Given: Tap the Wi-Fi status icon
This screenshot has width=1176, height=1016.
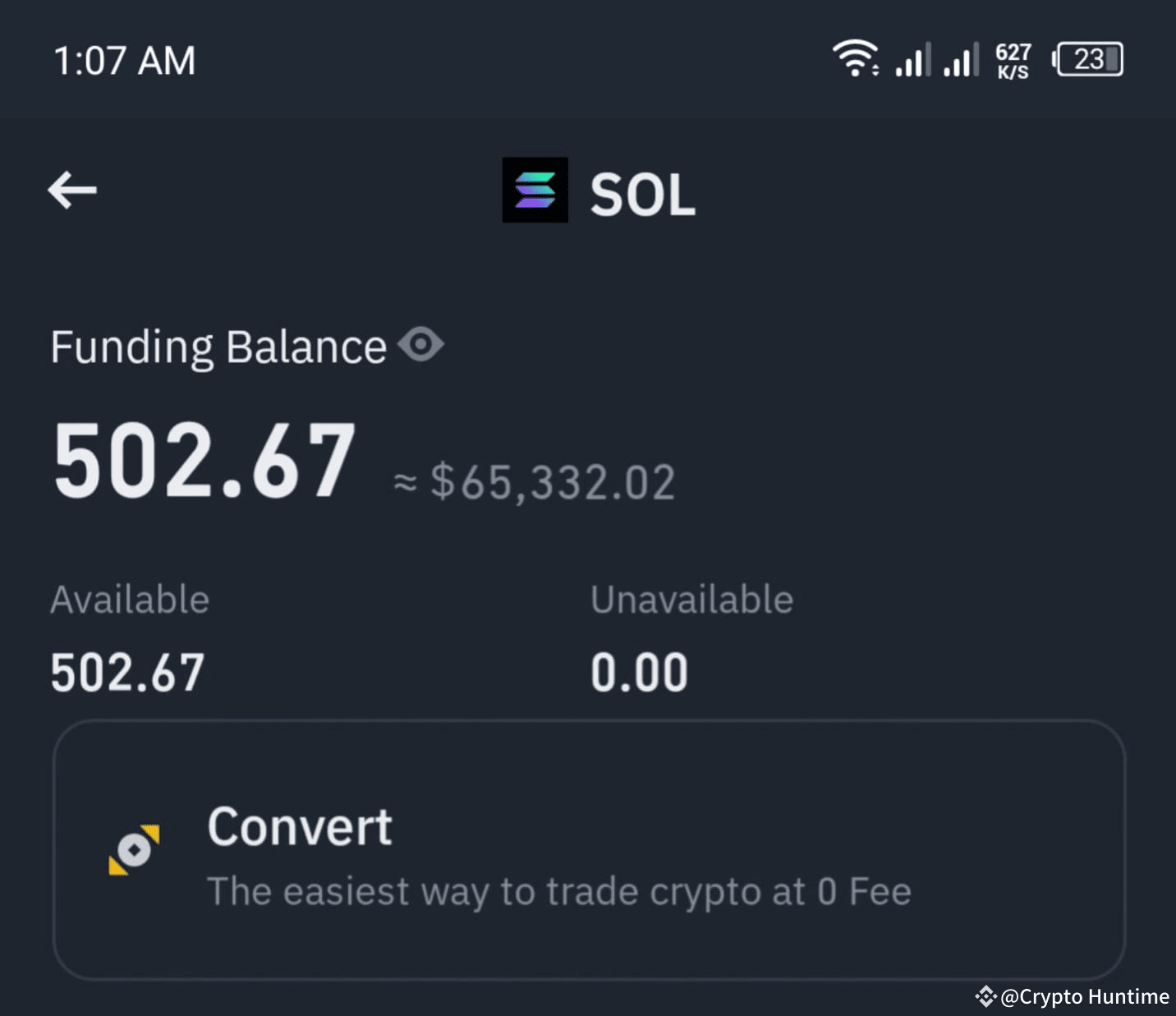Looking at the screenshot, I should [x=856, y=58].
